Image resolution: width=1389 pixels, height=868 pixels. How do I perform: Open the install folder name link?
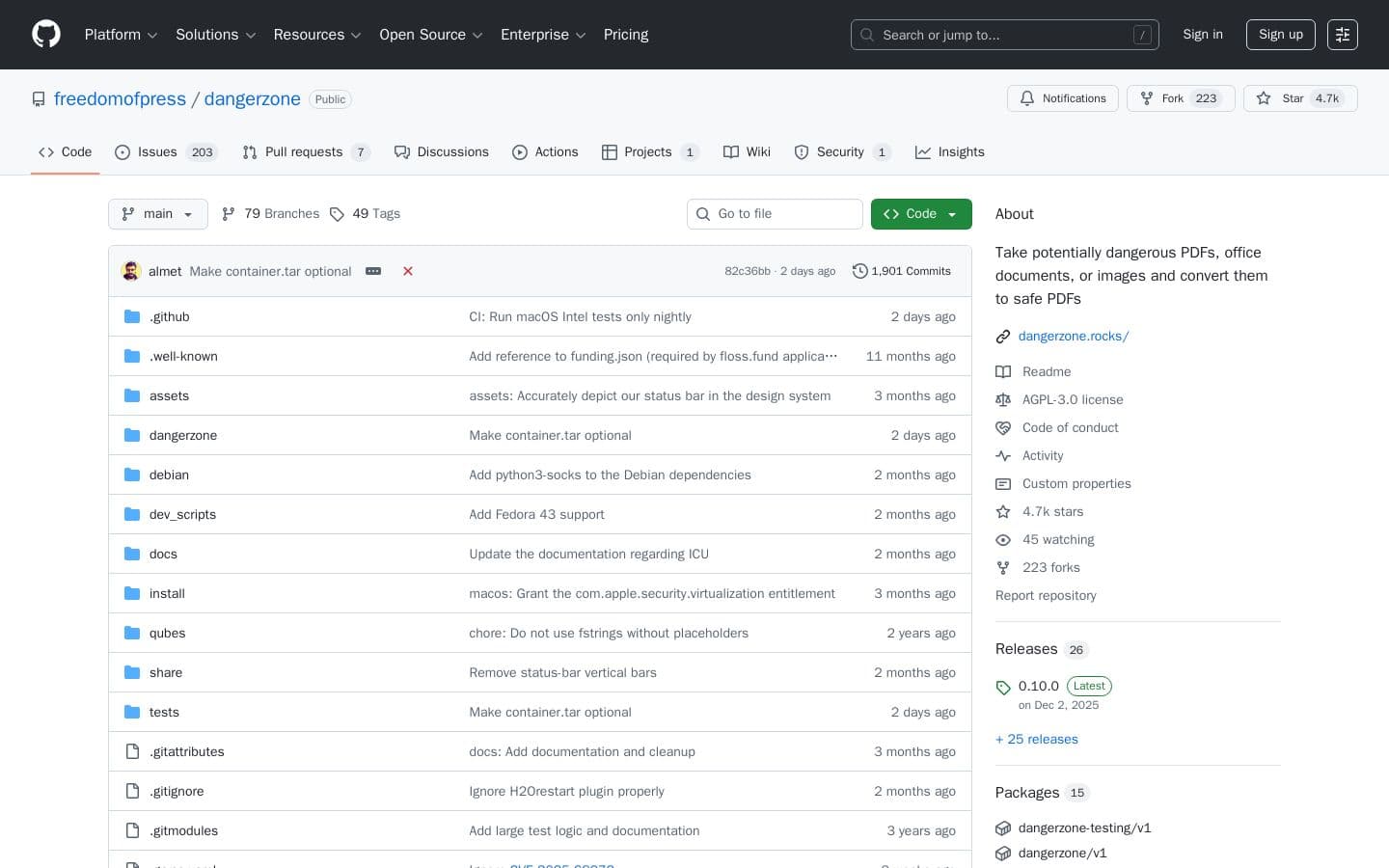(x=167, y=594)
